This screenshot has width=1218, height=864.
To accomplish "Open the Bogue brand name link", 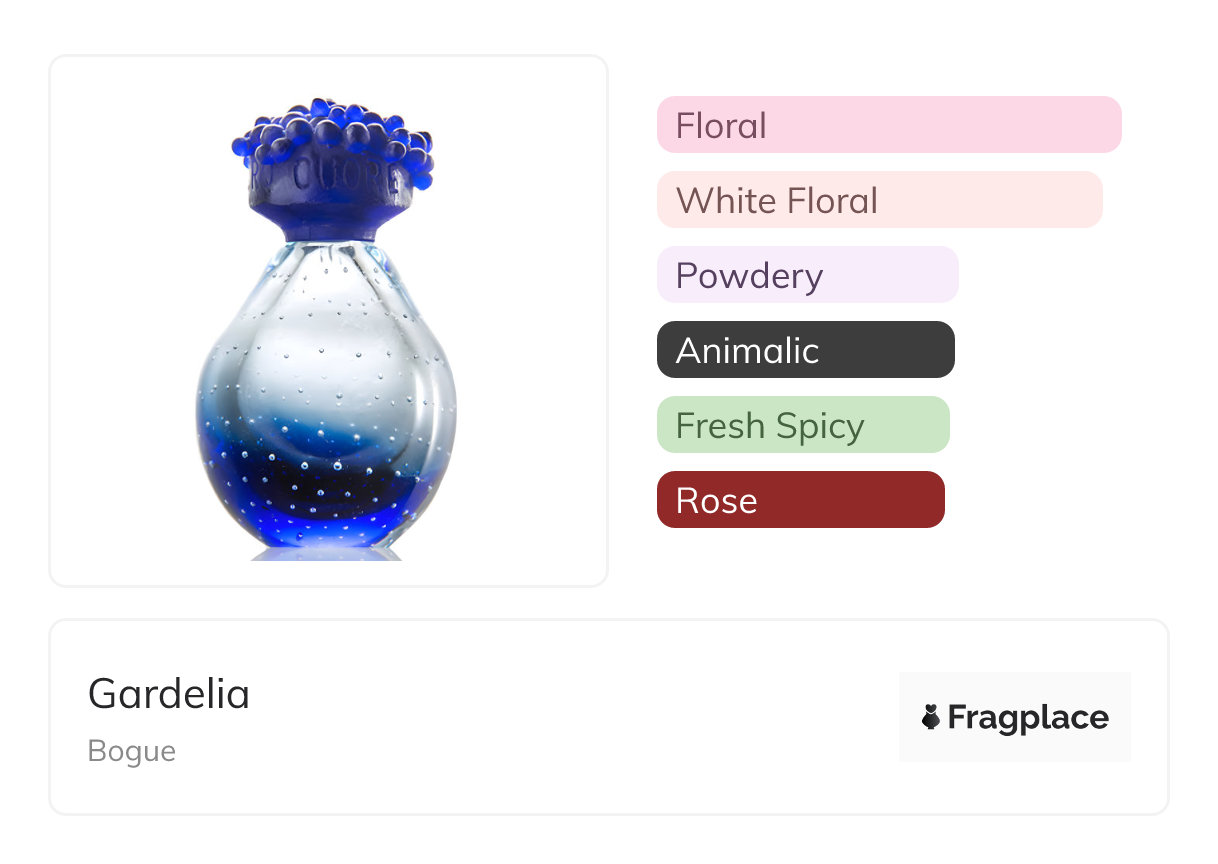I will tap(132, 751).
